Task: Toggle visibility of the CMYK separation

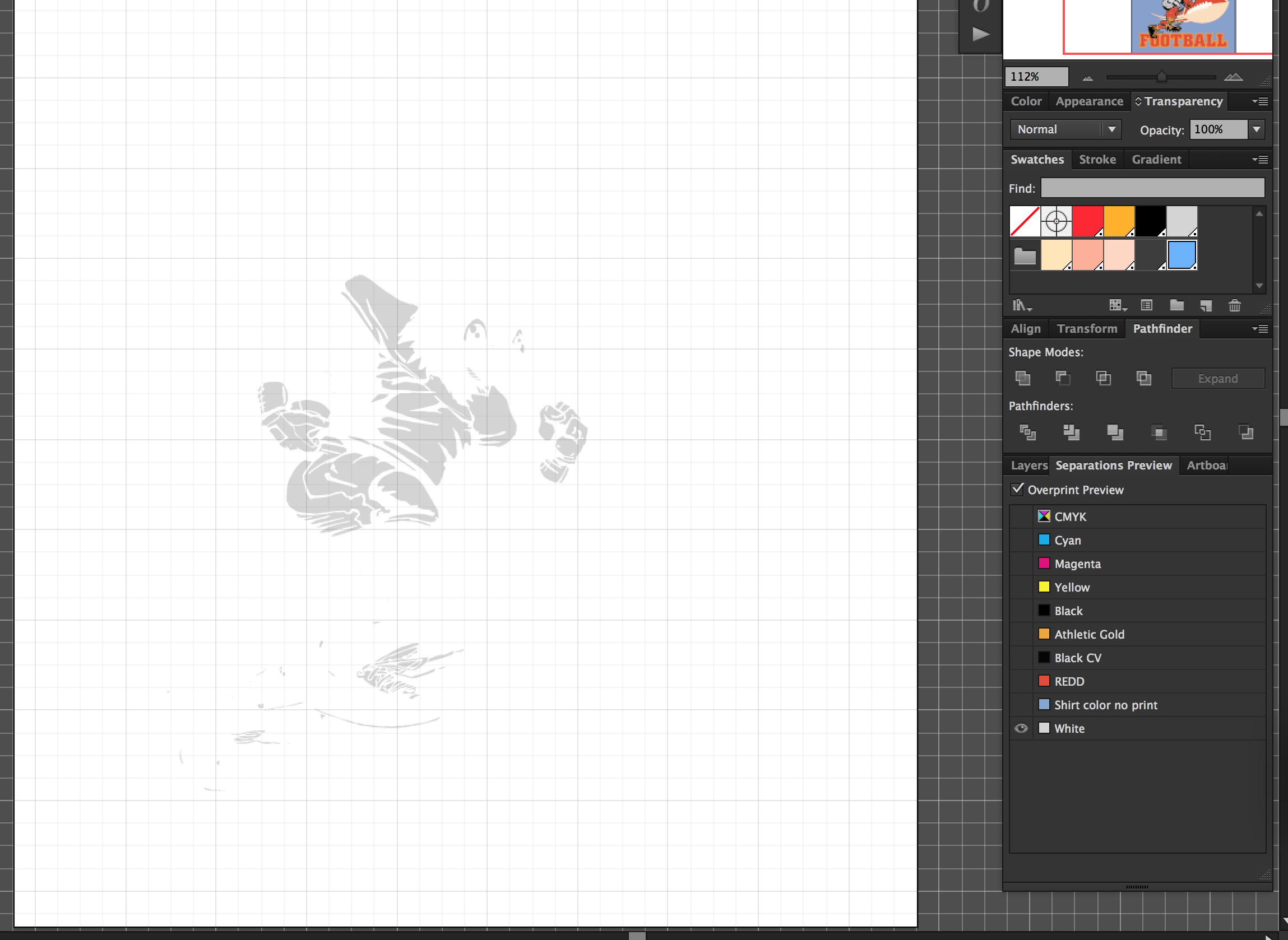Action: tap(1021, 516)
